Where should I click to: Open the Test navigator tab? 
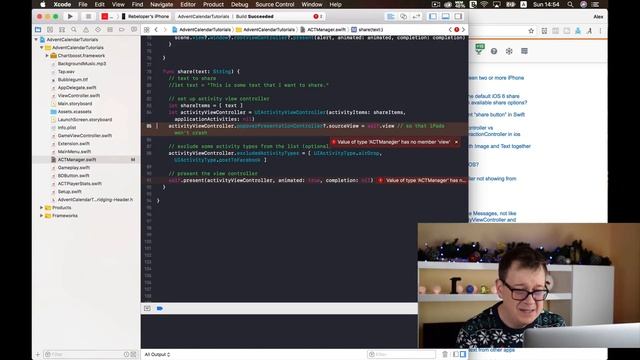point(98,29)
